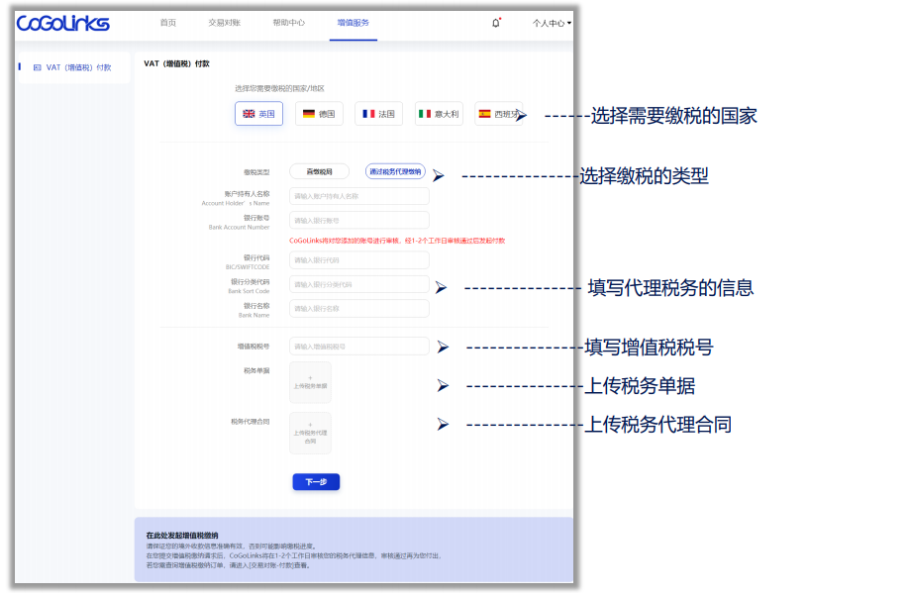Click the upload icon for 税务代理合同
The height and width of the screenshot is (593, 903).
[x=310, y=433]
